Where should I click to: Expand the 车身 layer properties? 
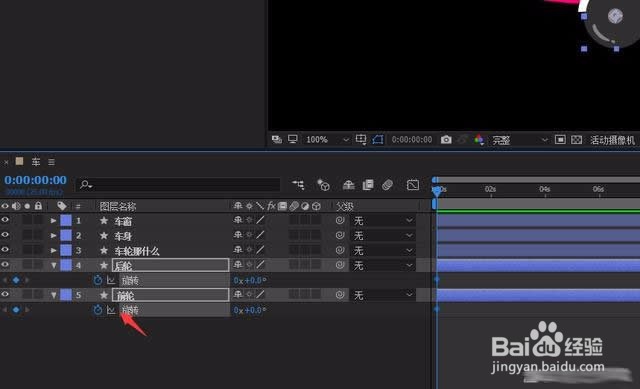(53, 236)
